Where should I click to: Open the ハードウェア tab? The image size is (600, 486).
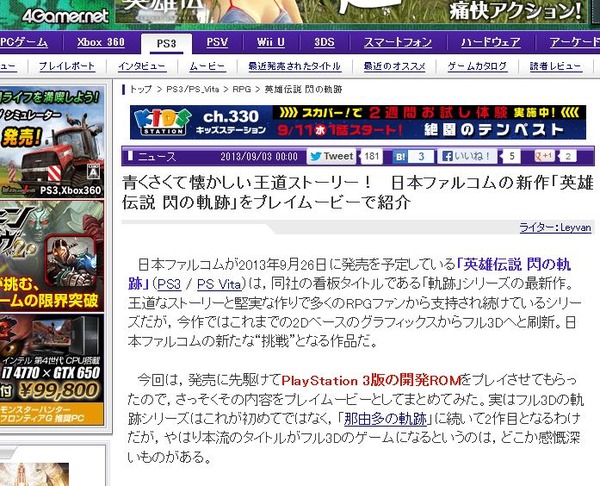[x=491, y=42]
